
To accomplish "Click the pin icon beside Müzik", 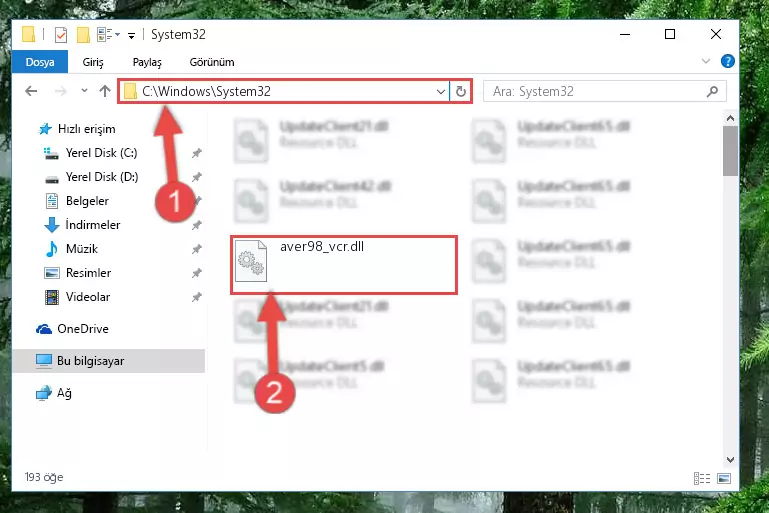I will point(197,249).
